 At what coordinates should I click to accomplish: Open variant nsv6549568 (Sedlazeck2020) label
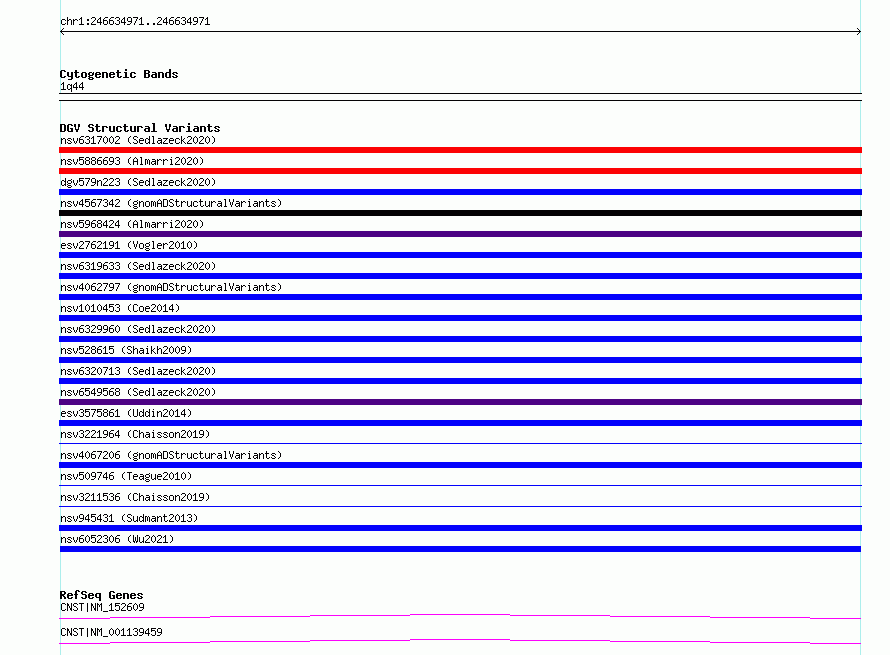pyautogui.click(x=138, y=392)
